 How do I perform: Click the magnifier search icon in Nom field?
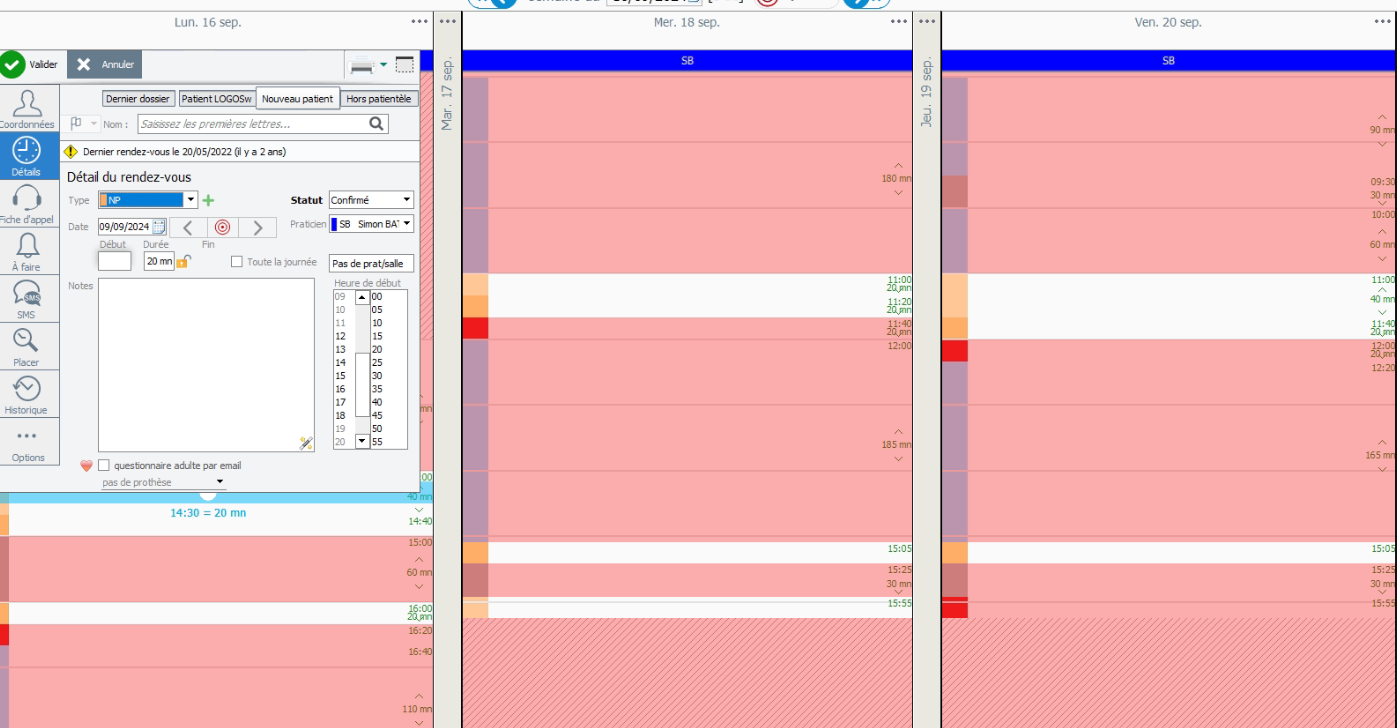click(377, 124)
